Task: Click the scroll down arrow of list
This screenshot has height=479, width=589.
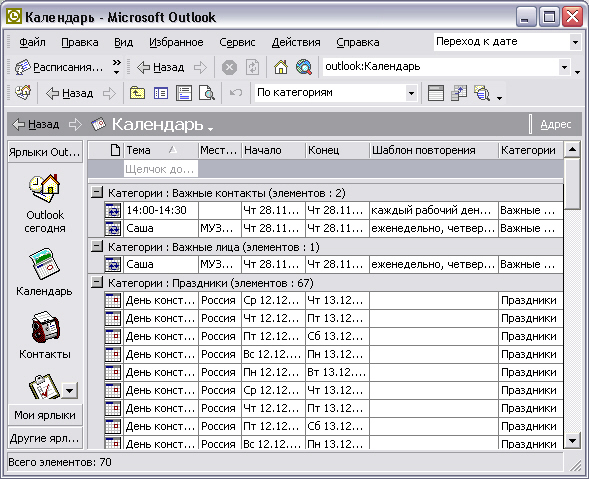Action: click(x=572, y=440)
